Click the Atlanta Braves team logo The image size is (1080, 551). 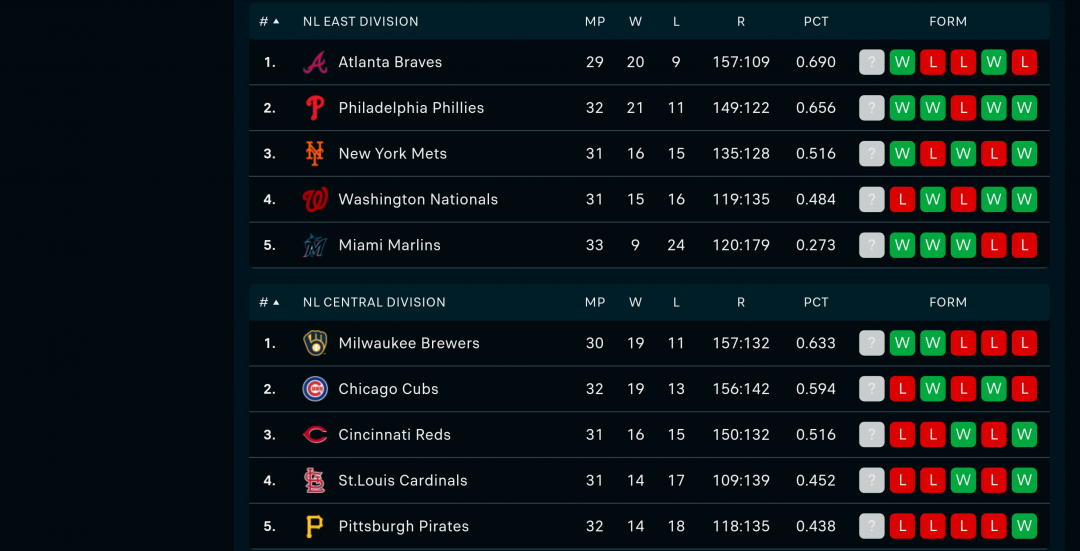point(315,62)
